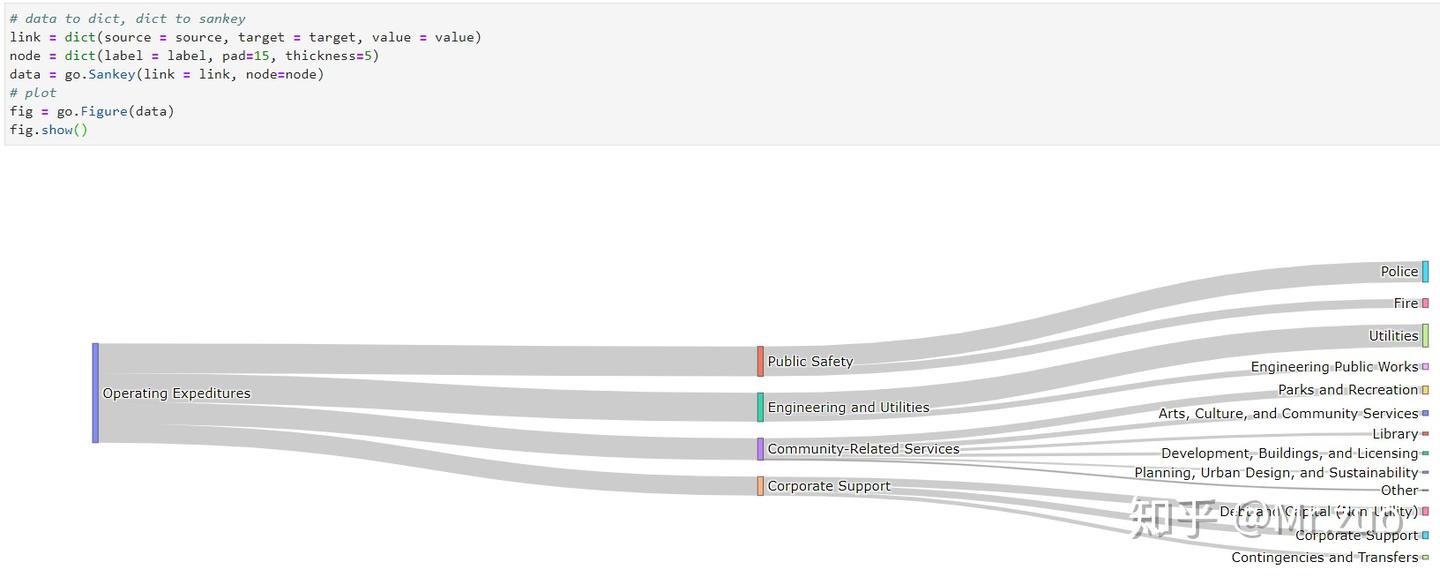Select Planning, Urban Design, and Sustainability node
Screen dimensions: 1440x577
[x=1425, y=473]
